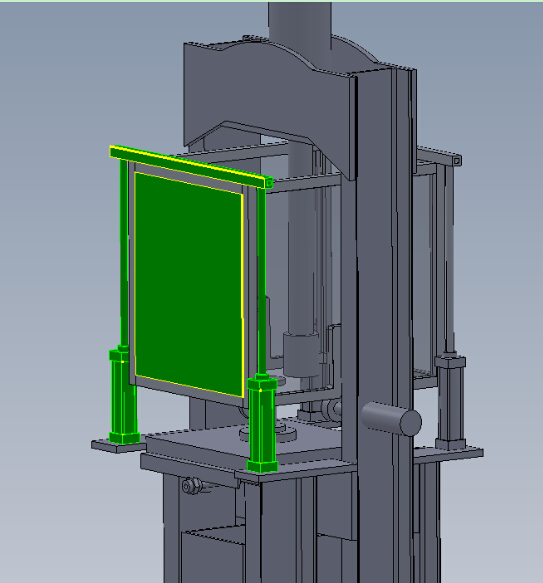Image resolution: width=543 pixels, height=583 pixels.
Task: Click the hex nut fitting below the table
Action: pos(192,485)
